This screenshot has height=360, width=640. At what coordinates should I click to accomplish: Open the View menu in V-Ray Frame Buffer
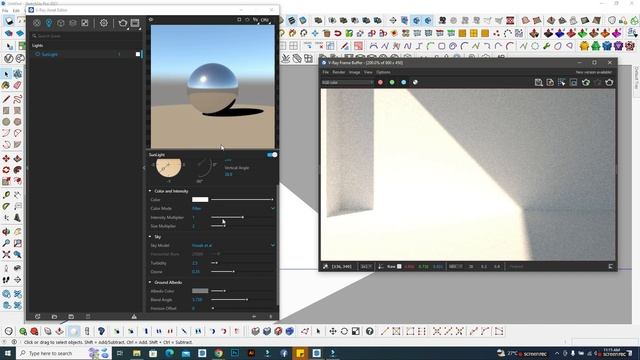368,72
